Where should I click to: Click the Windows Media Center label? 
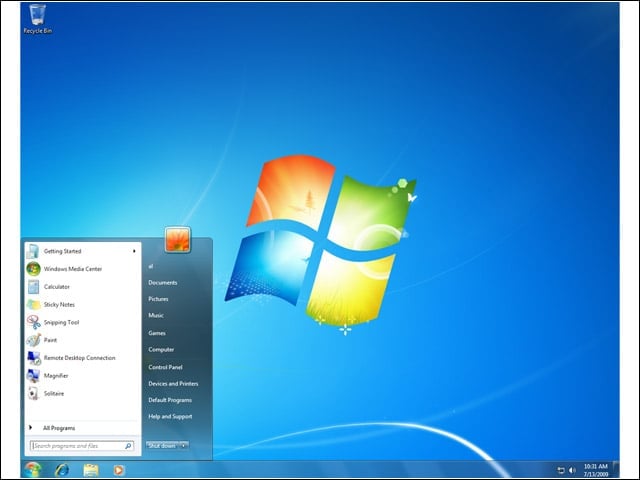tap(73, 269)
